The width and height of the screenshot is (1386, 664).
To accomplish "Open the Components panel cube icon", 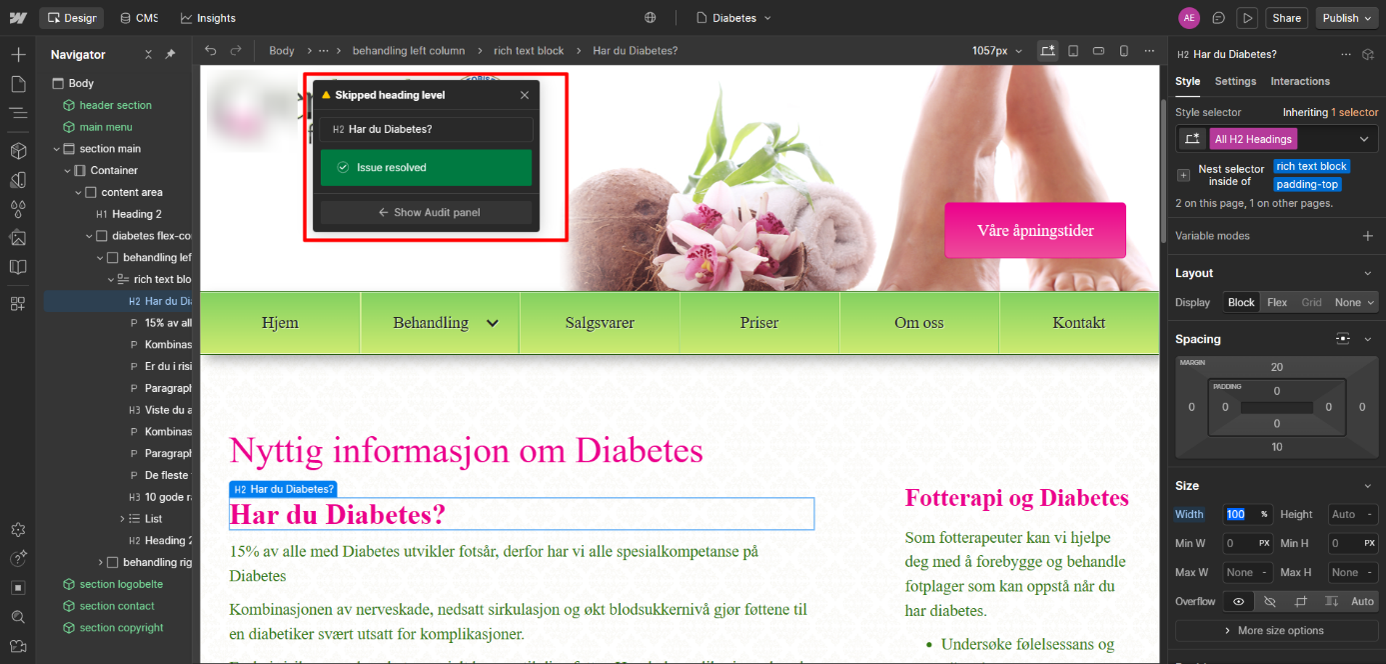I will click(x=18, y=150).
